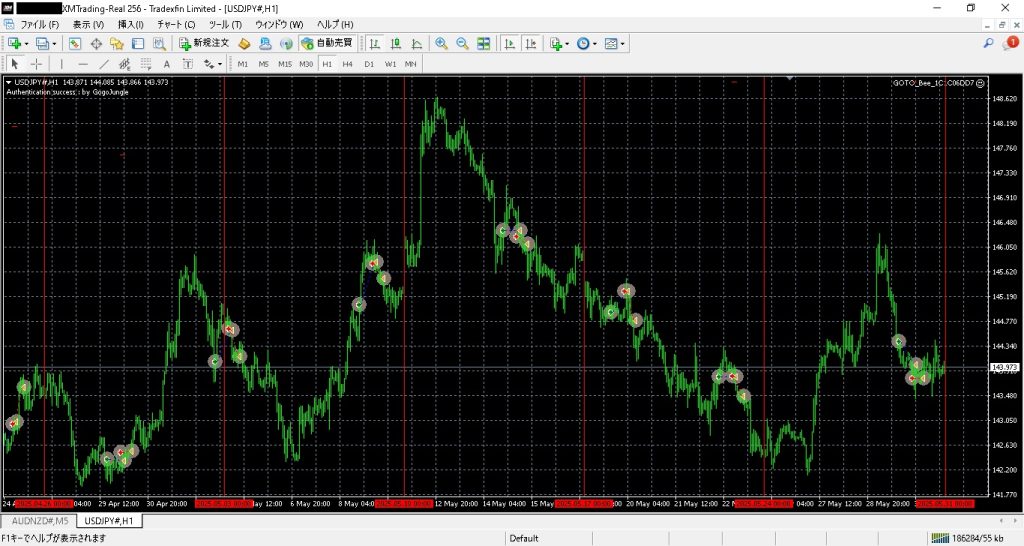Open the チャート (C) menu
1024x546 pixels.
pos(176,24)
